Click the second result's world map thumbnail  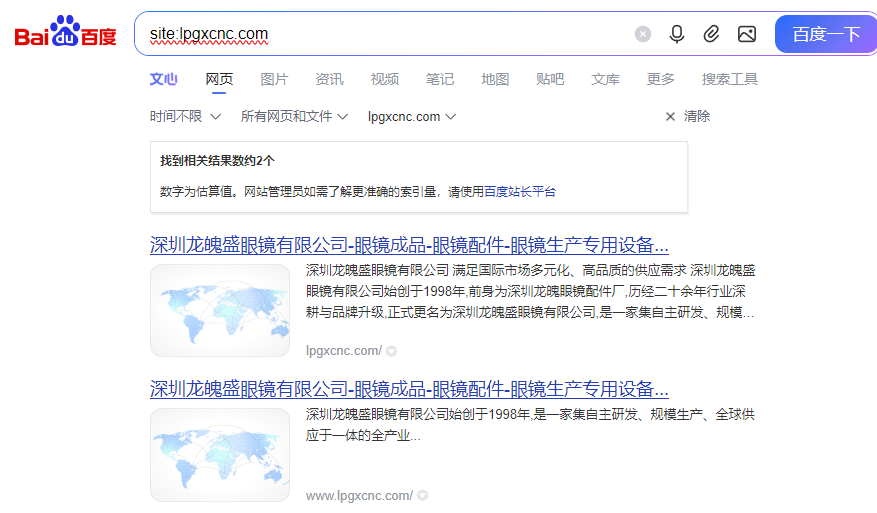(x=220, y=455)
